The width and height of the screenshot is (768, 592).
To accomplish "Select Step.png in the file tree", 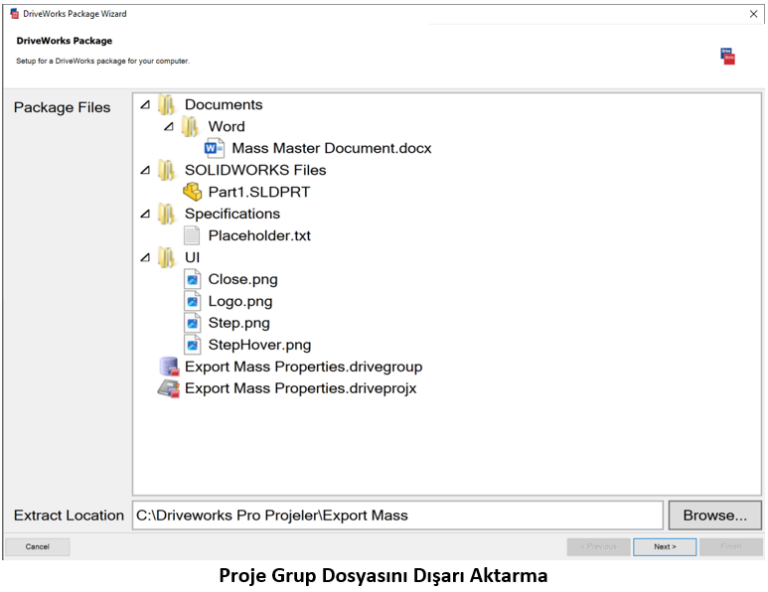I will [239, 323].
